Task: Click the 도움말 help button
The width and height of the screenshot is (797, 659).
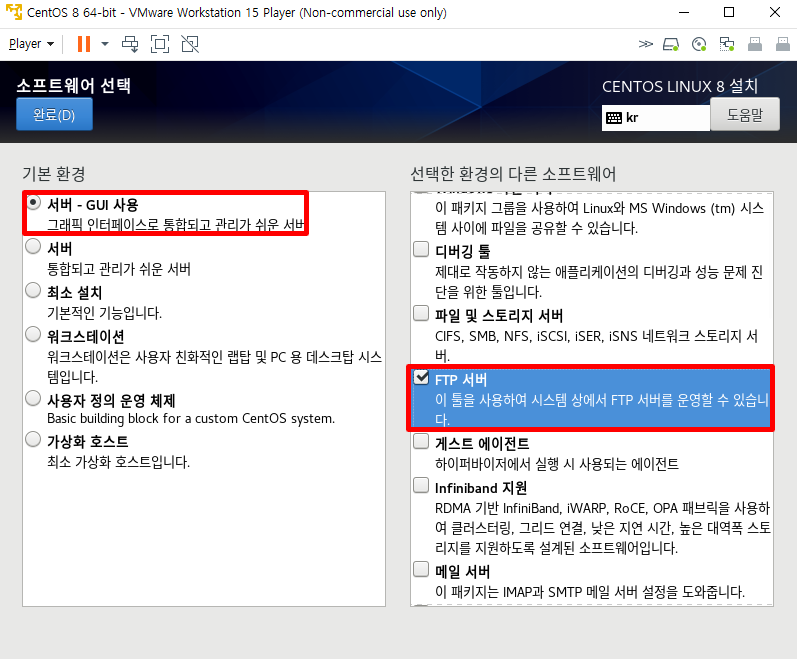Action: [x=745, y=114]
